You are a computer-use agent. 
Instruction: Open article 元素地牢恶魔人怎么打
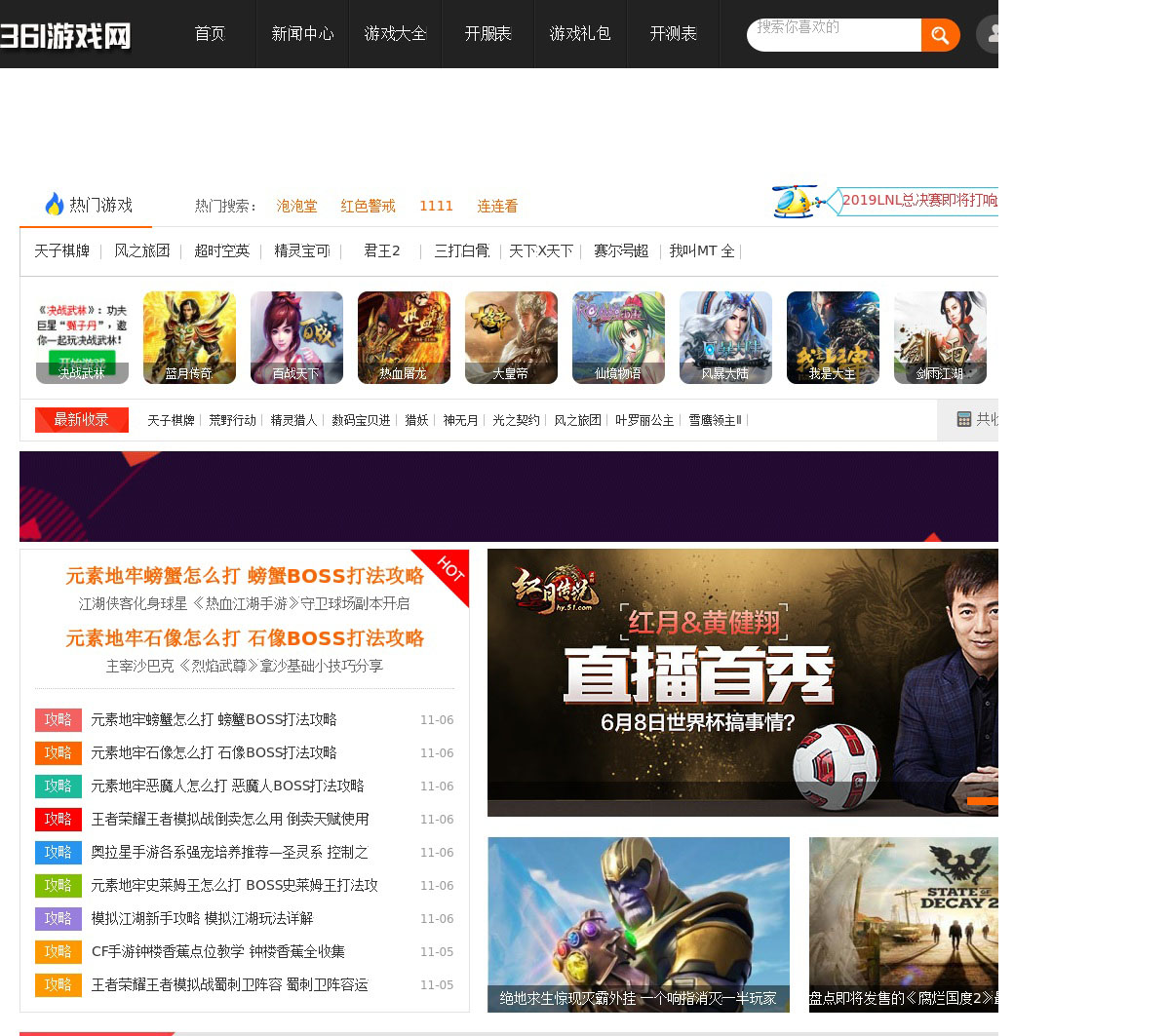tap(227, 786)
